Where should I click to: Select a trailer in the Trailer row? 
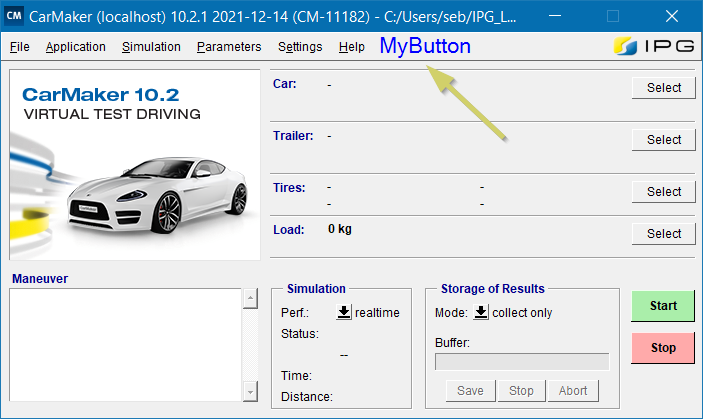pyautogui.click(x=664, y=140)
